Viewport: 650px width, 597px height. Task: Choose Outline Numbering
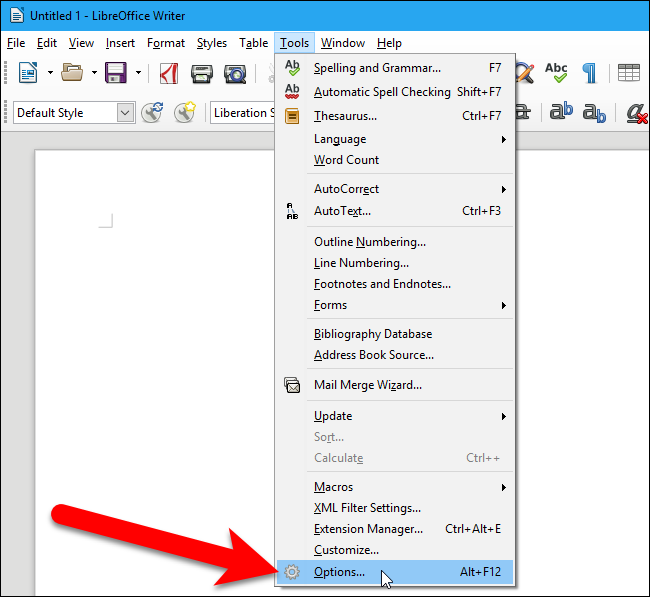395,242
